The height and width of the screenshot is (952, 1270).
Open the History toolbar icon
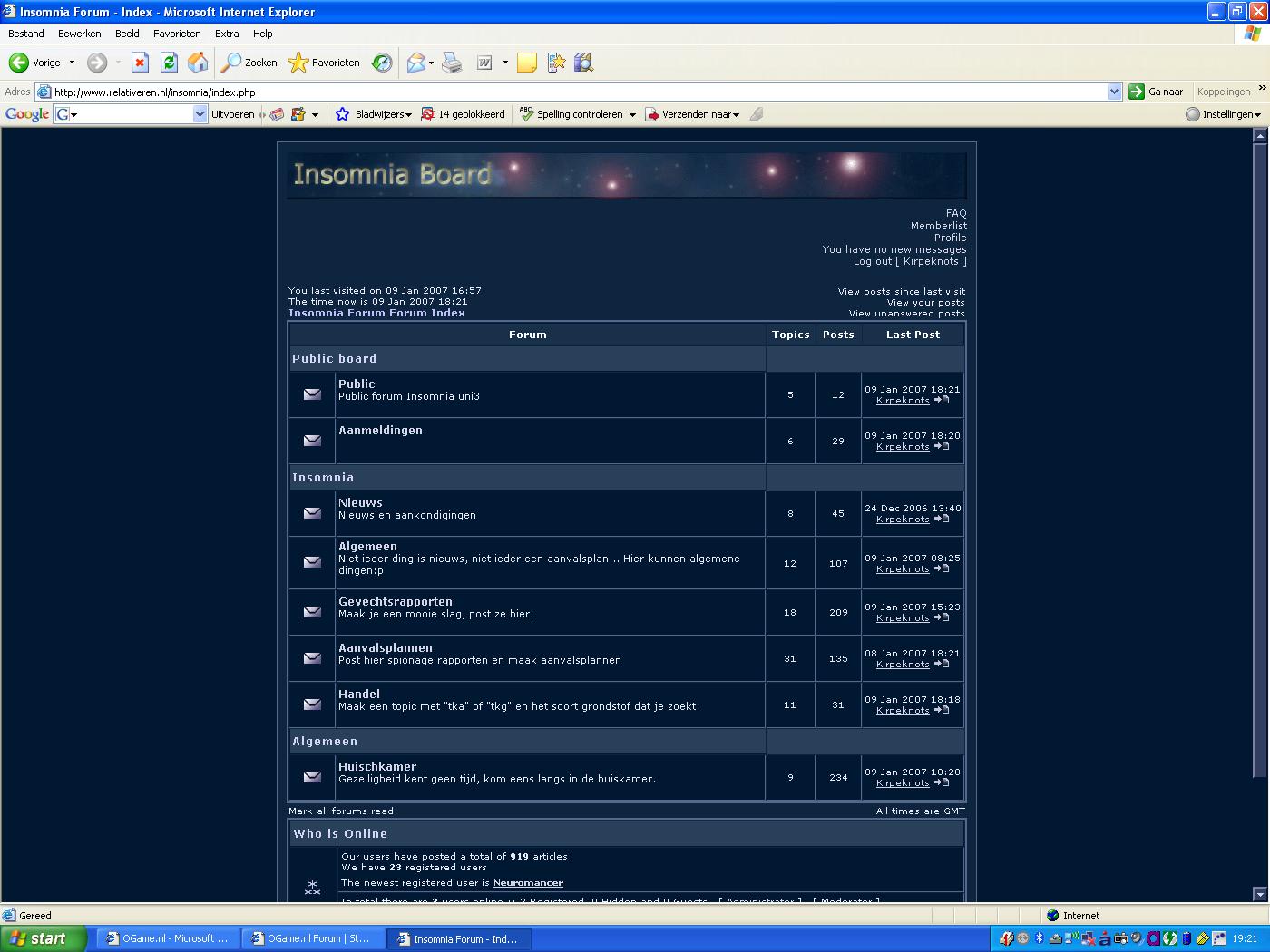pos(383,63)
